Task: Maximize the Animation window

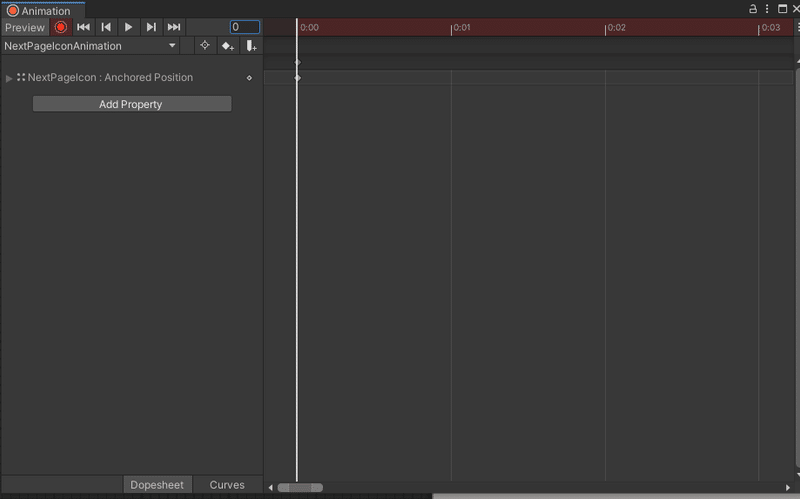Action: (782, 9)
